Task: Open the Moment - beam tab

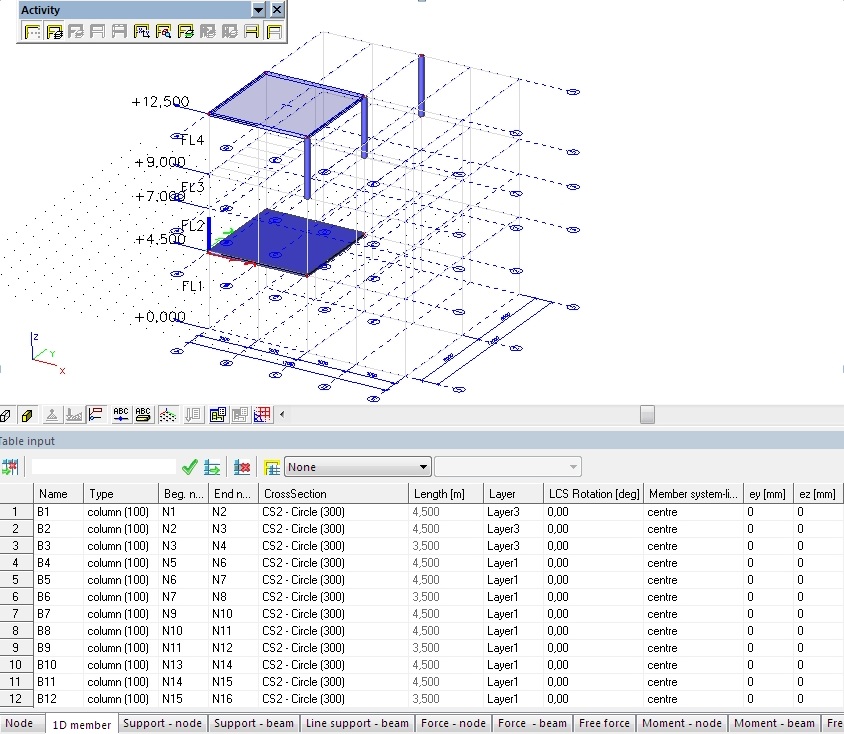Action: (775, 723)
